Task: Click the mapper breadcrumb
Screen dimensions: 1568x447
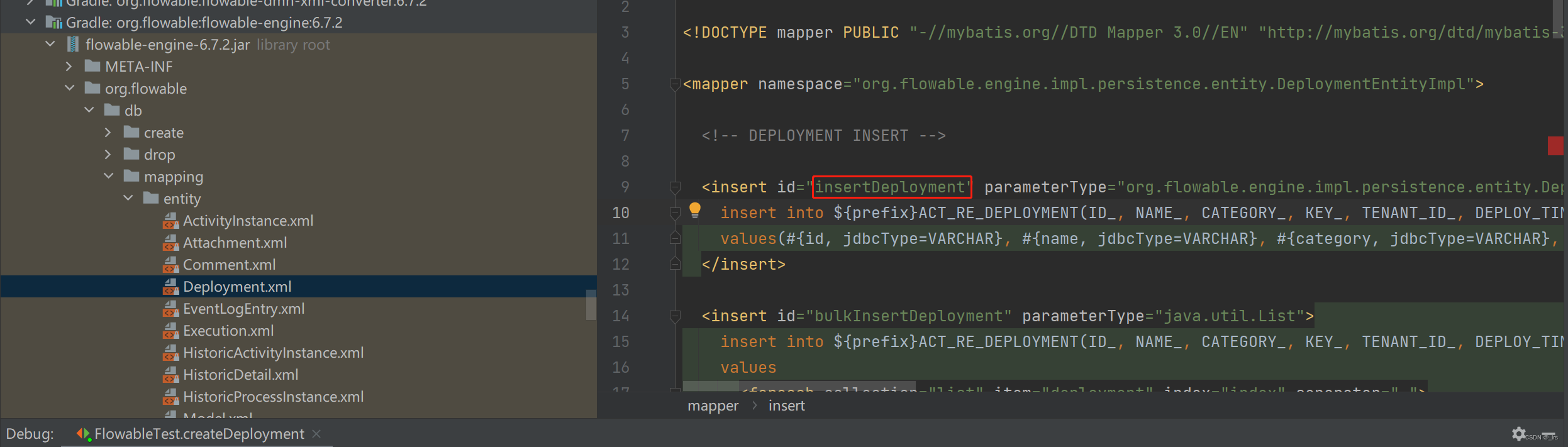Action: pyautogui.click(x=713, y=406)
